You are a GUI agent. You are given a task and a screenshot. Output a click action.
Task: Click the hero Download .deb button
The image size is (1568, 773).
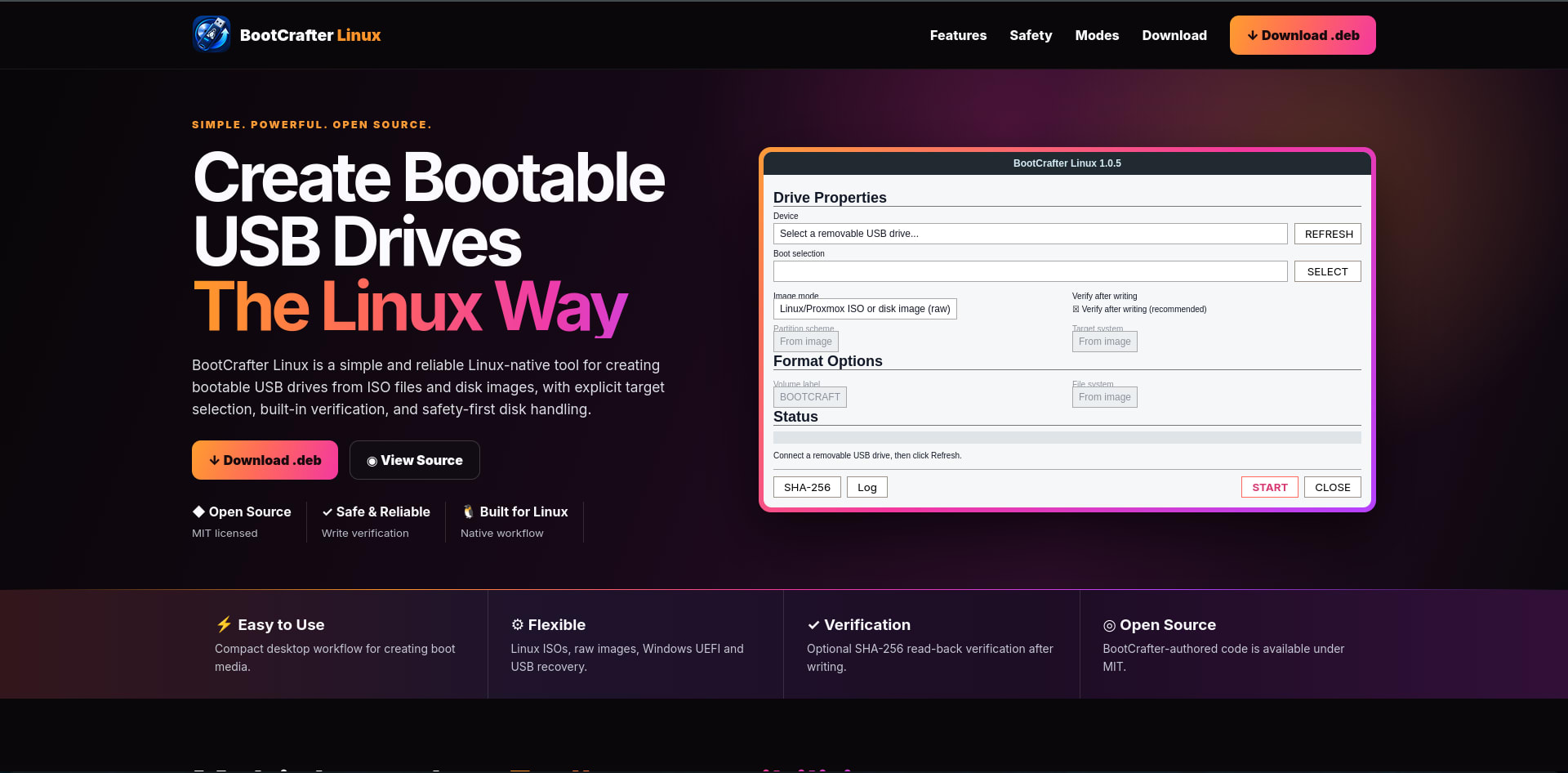click(x=265, y=460)
